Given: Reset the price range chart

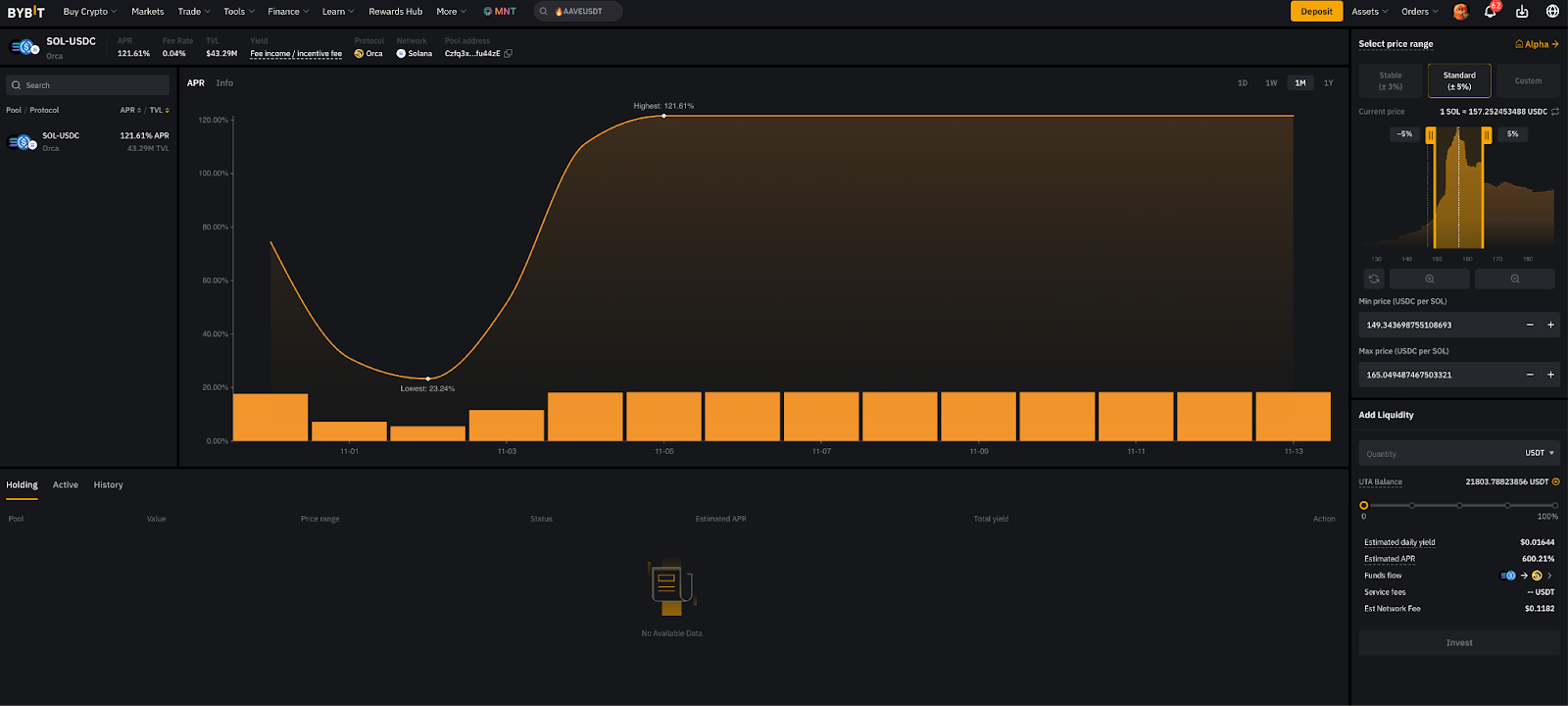Looking at the screenshot, I should (x=1374, y=279).
